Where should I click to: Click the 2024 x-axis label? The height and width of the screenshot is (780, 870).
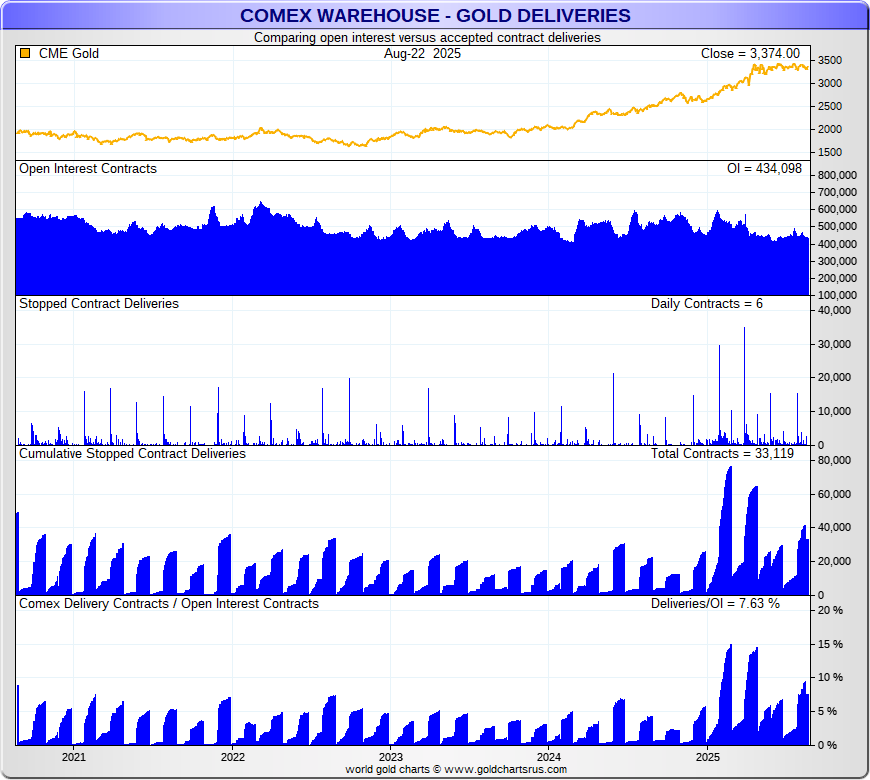pyautogui.click(x=549, y=757)
